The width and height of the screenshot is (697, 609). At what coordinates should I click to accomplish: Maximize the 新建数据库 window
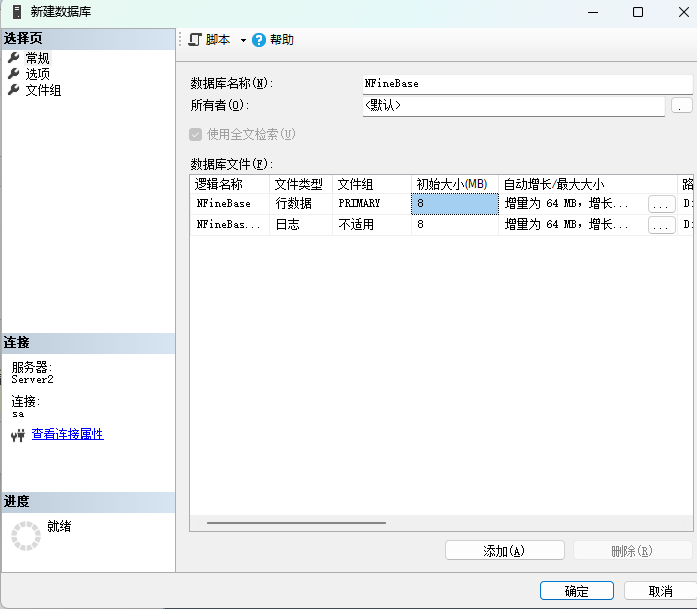tap(638, 12)
